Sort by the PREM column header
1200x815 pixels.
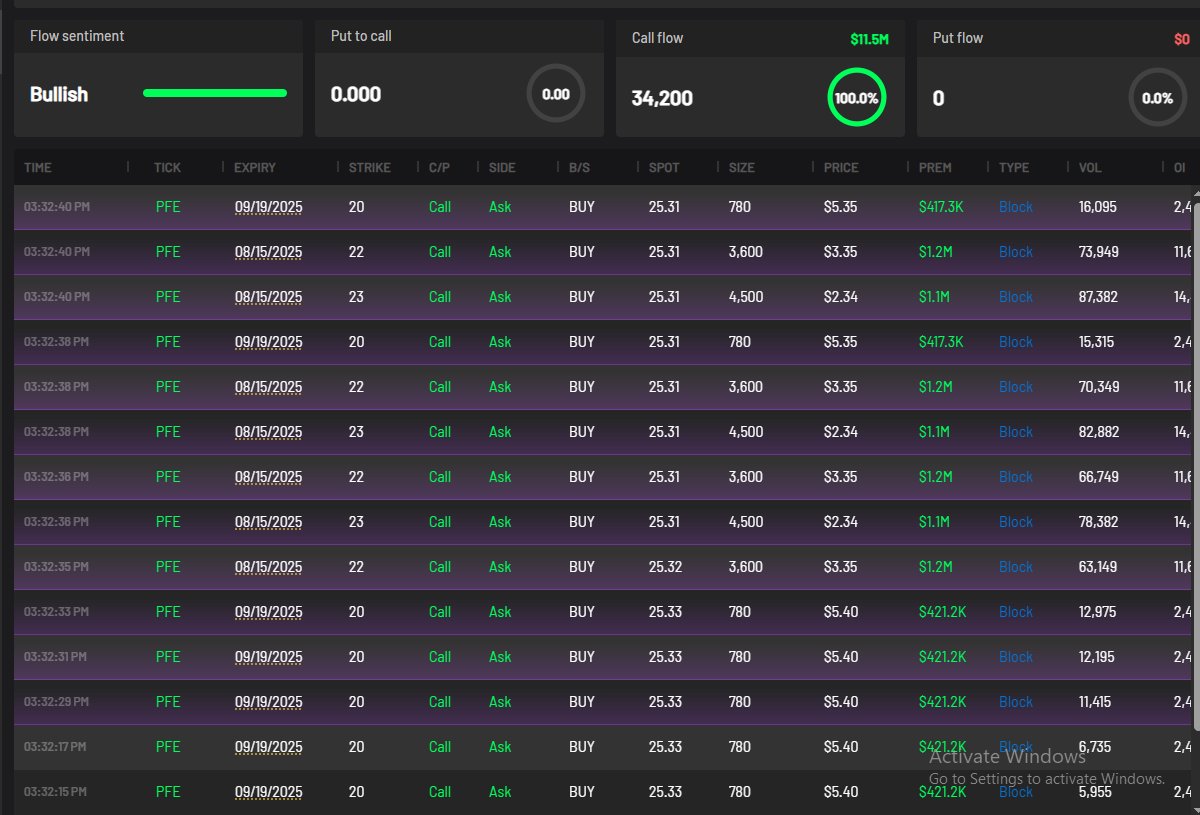(935, 167)
